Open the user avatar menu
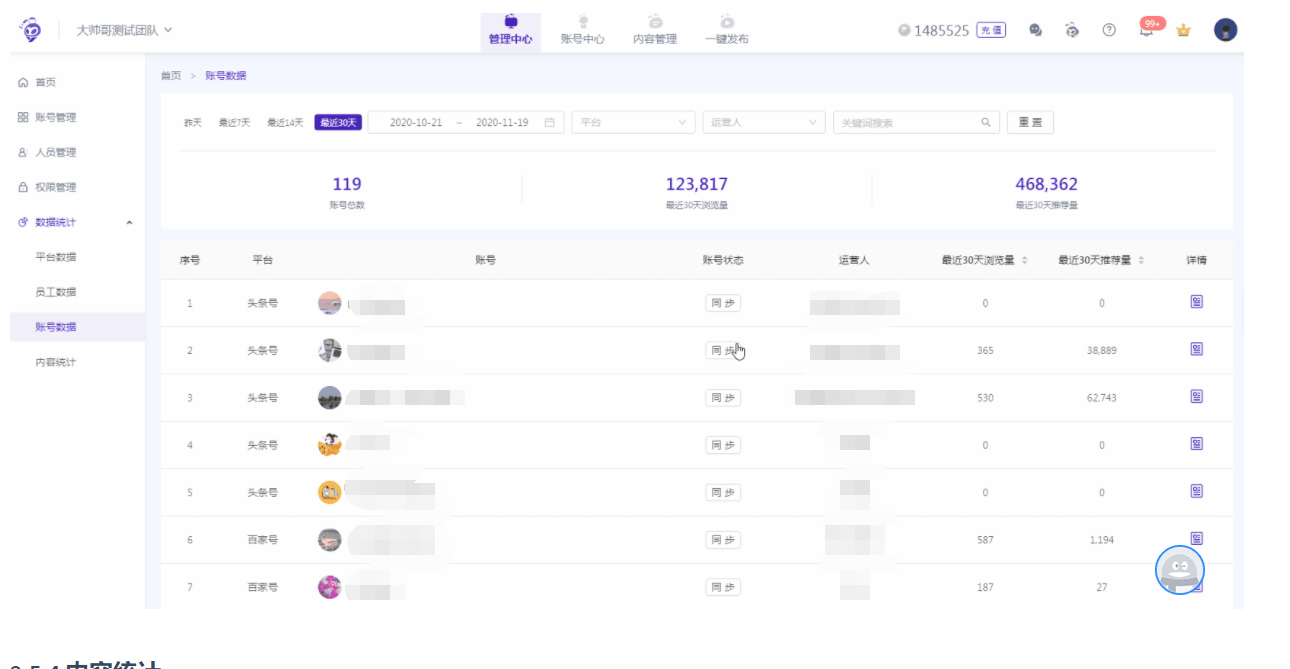The height and width of the screenshot is (669, 1290). pyautogui.click(x=1226, y=30)
